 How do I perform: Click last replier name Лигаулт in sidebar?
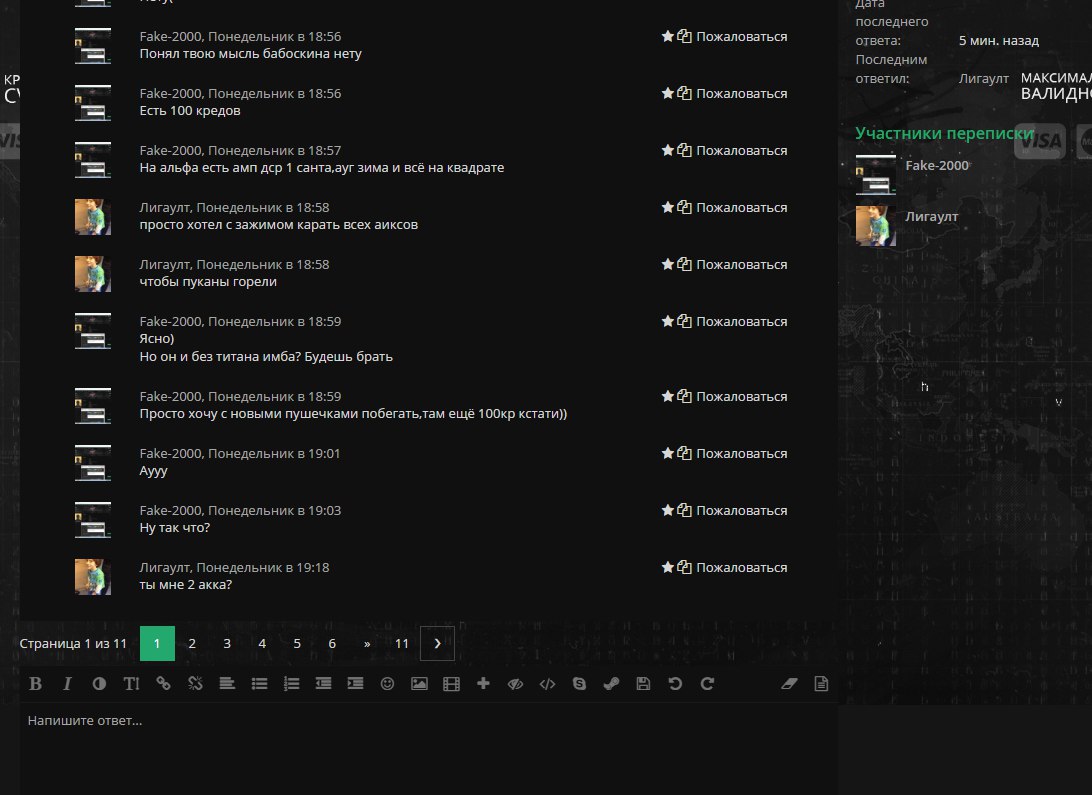[x=983, y=79]
